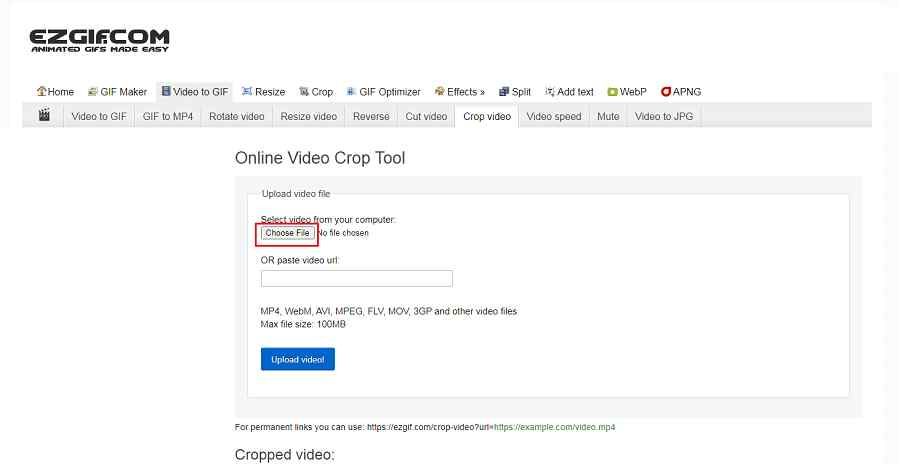Click the 'Select video from your computer:' label

328,220
